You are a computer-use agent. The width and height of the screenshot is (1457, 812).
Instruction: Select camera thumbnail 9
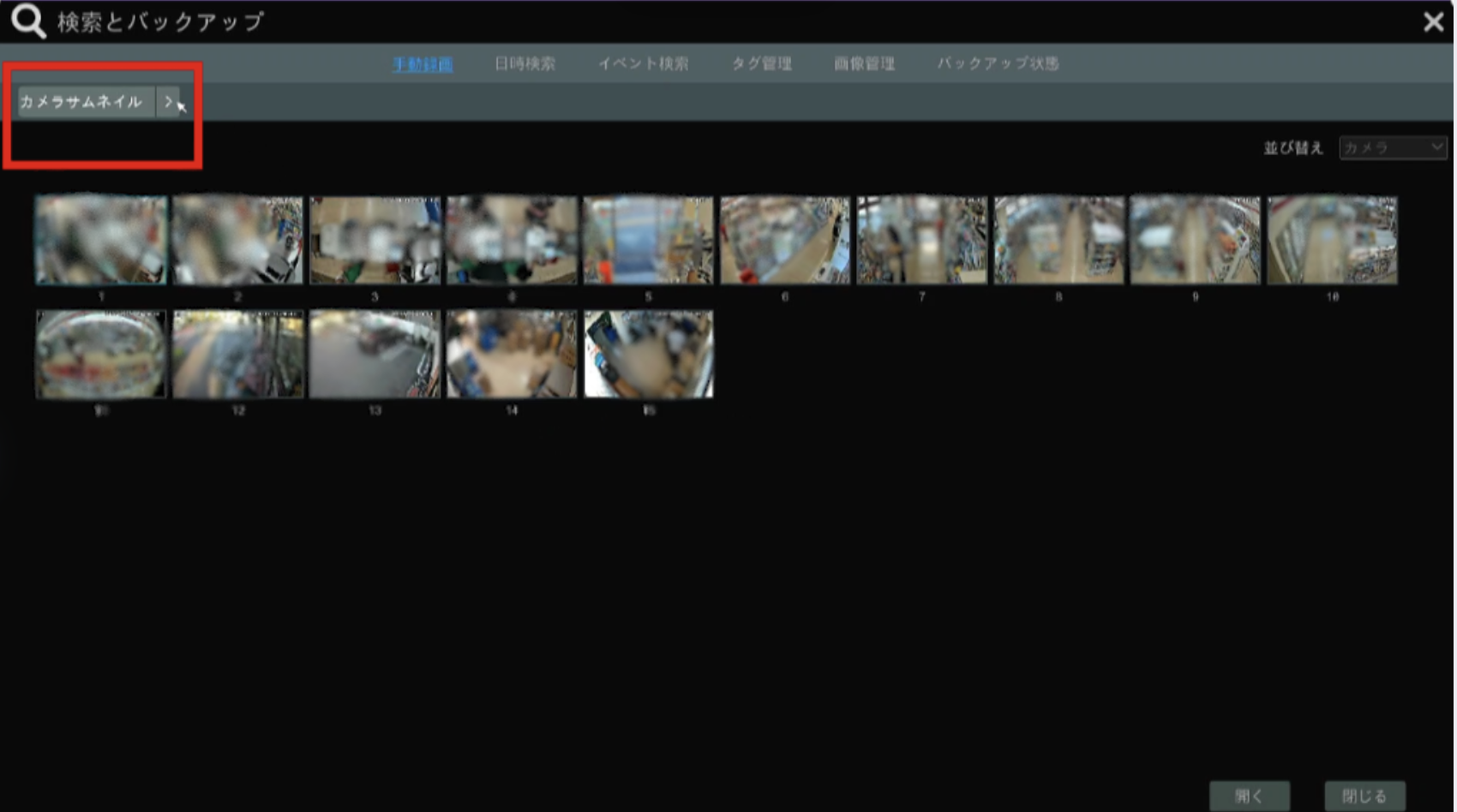coord(1196,240)
